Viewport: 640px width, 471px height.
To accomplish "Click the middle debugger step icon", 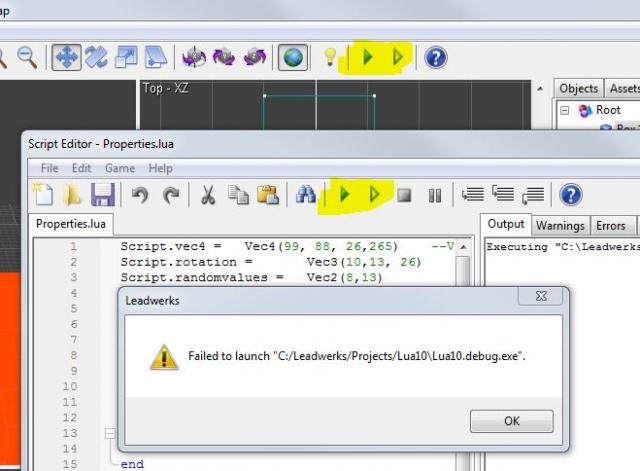I will (x=503, y=193).
